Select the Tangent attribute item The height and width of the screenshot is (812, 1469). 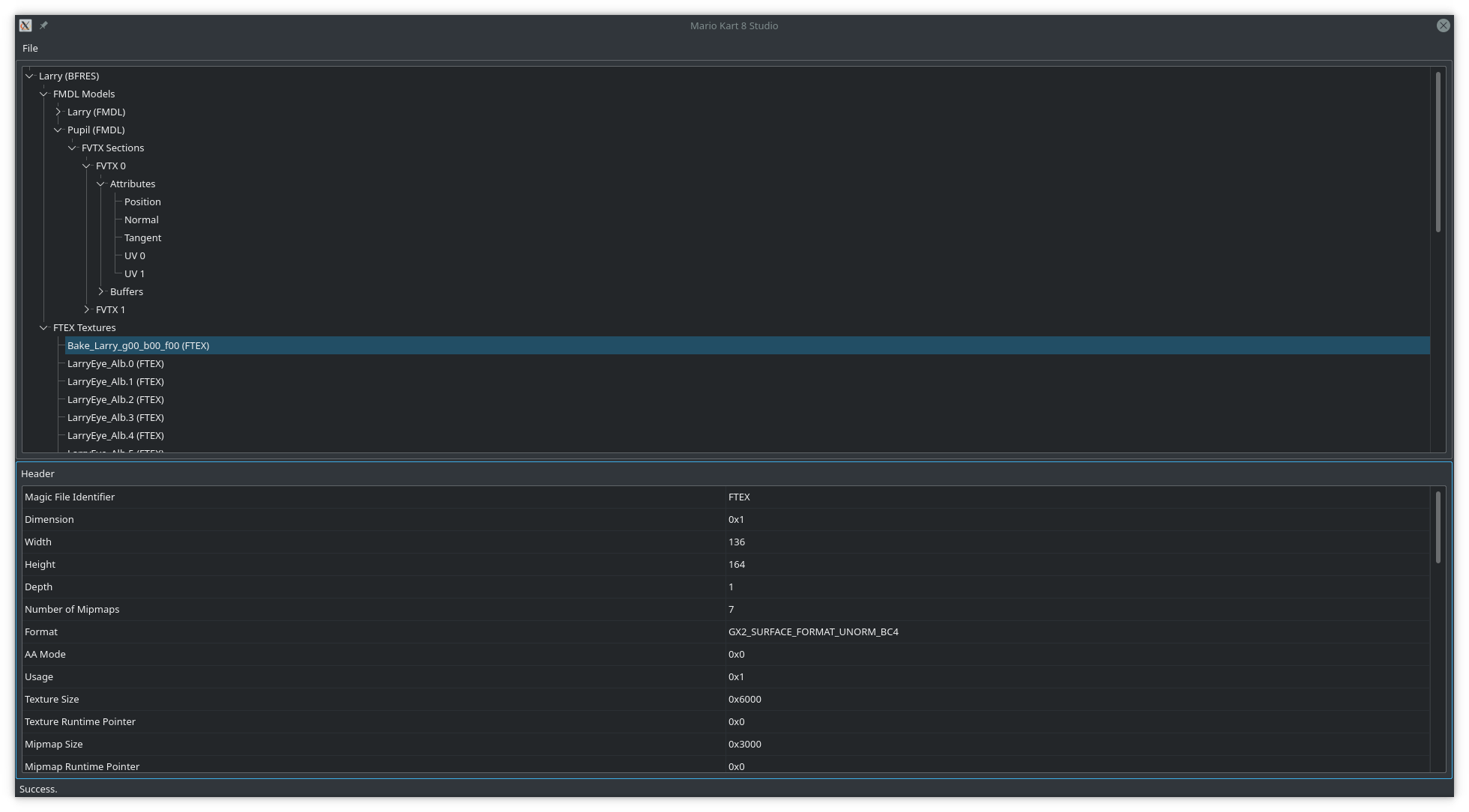pos(142,237)
